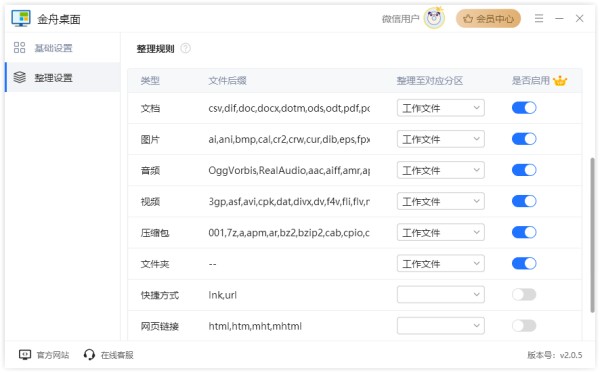The height and width of the screenshot is (373, 600).
Task: Enable the 网页链接 rule toggle
Action: 524,326
